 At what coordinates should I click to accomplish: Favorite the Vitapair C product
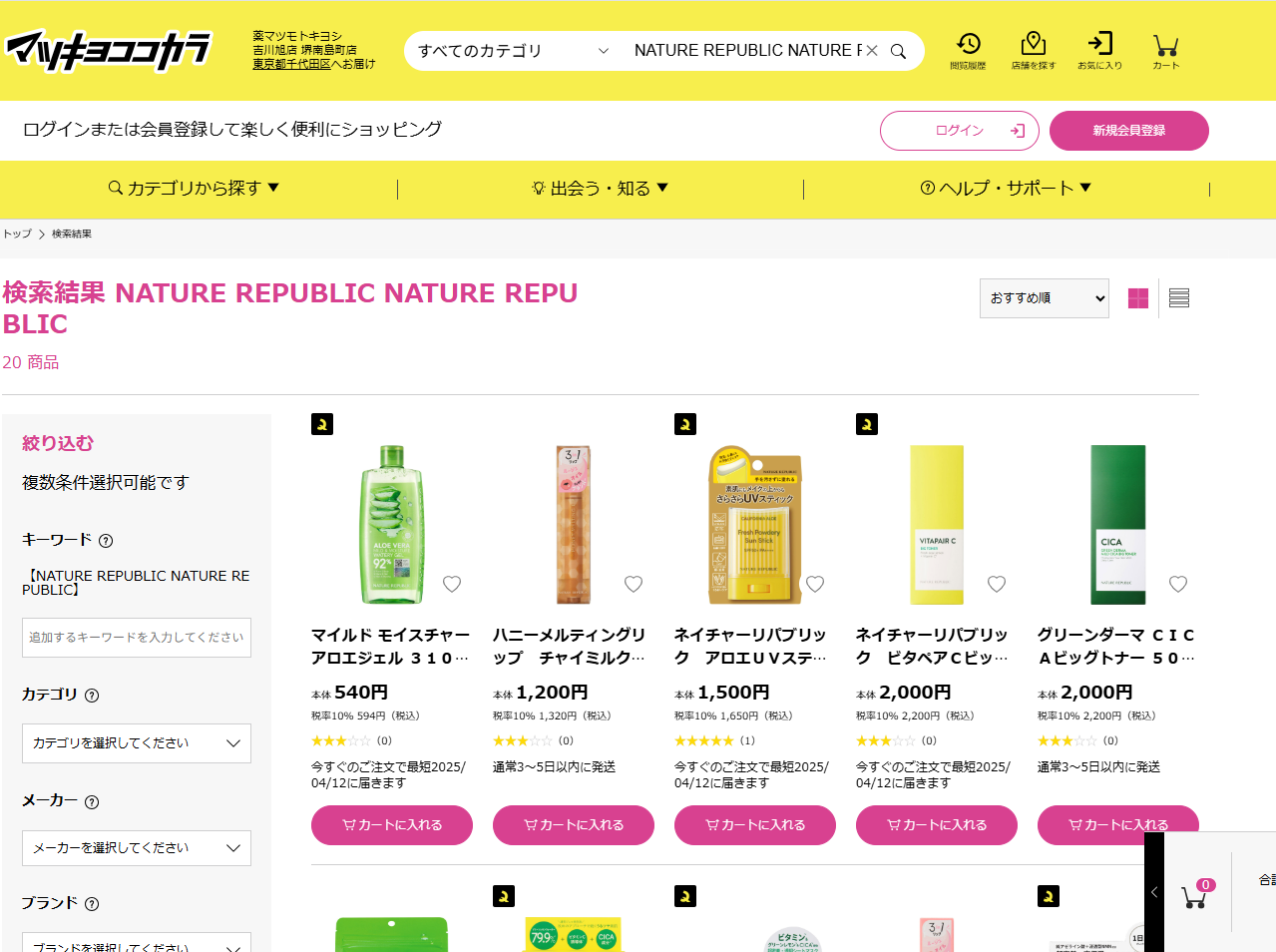pyautogui.click(x=997, y=584)
